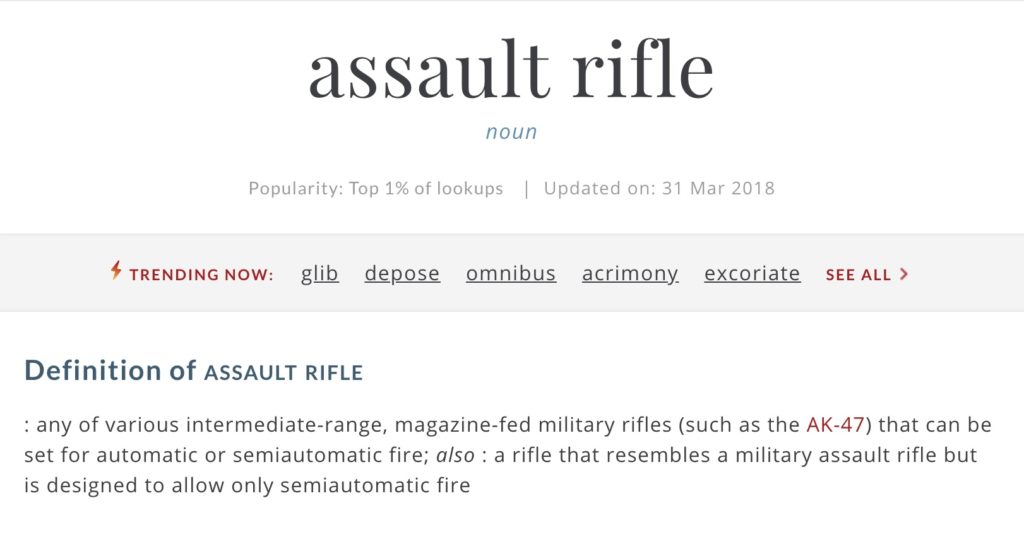1024x539 pixels.
Task: Open the trending word depose
Action: (x=402, y=274)
